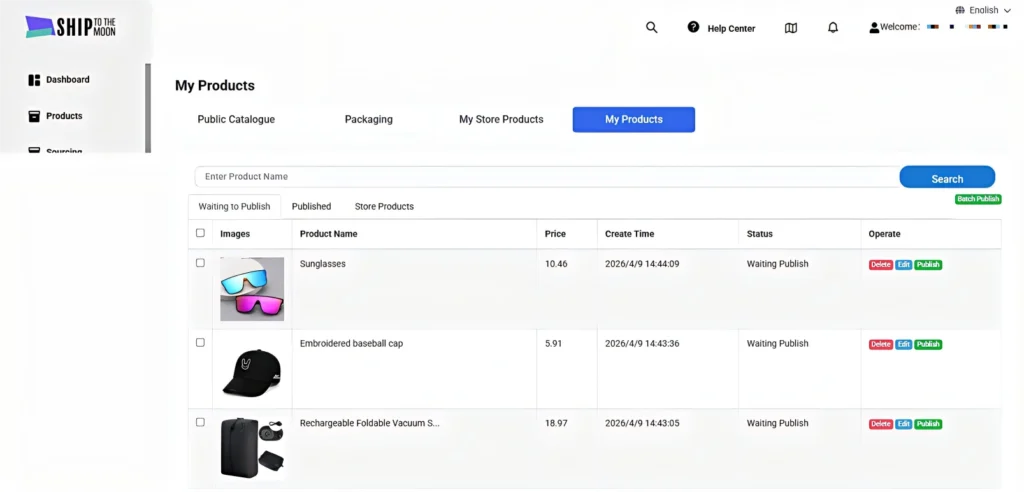This screenshot has width=1024, height=492.
Task: Select the blue My Products tab
Action: pyautogui.click(x=633, y=120)
